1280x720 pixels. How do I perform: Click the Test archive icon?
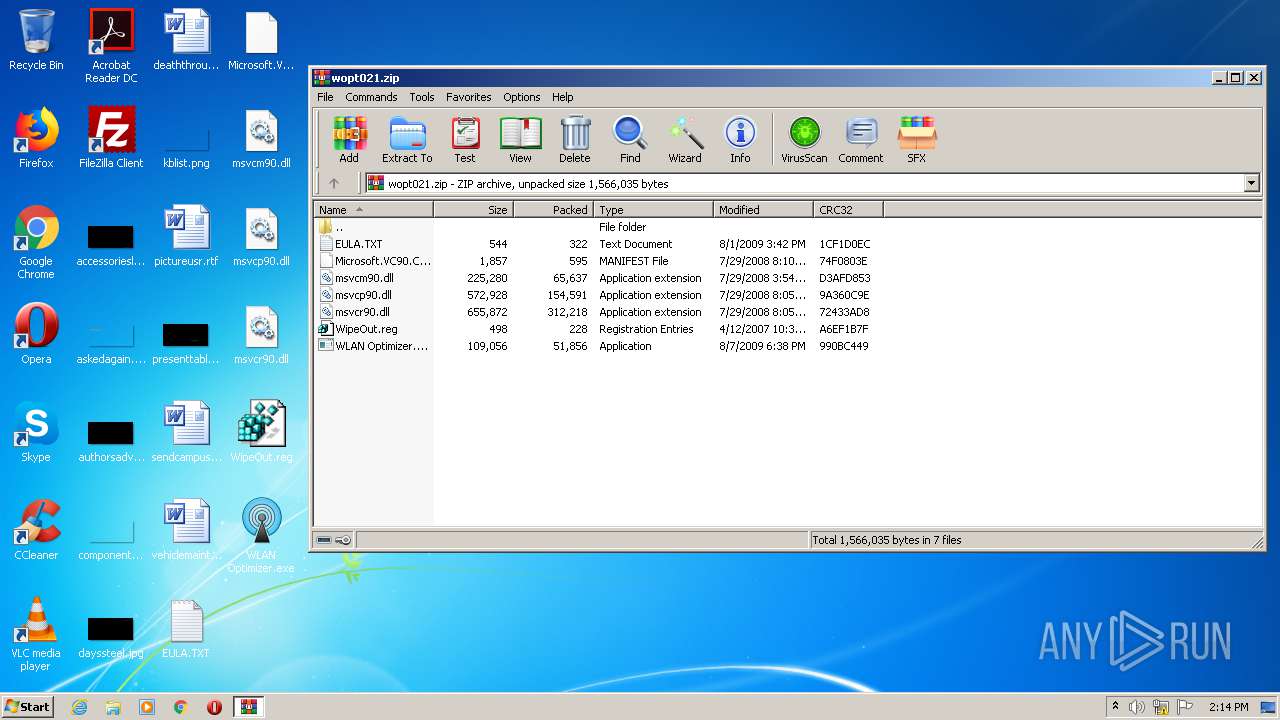[465, 139]
